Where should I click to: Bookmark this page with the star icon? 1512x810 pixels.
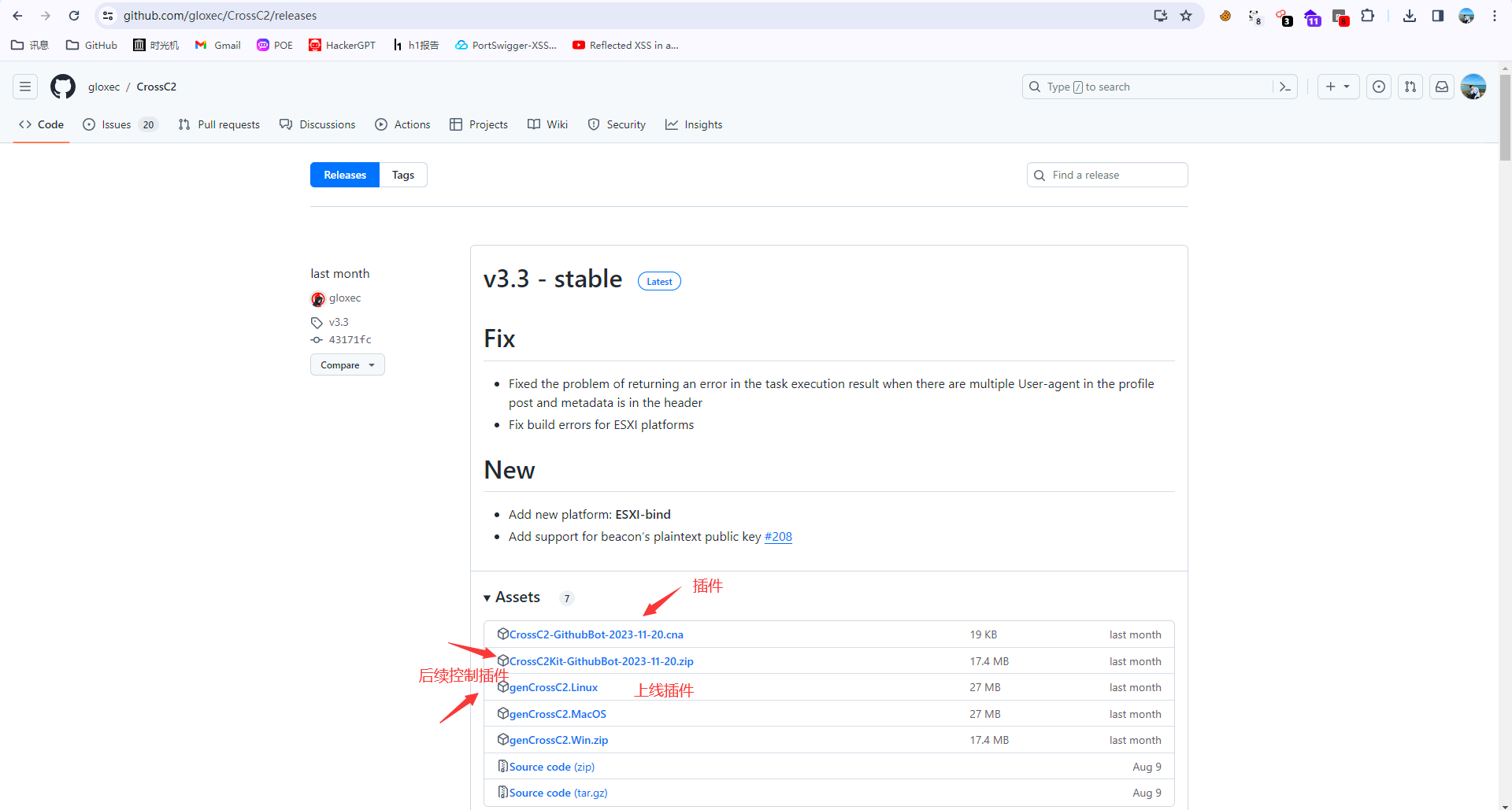point(1186,16)
